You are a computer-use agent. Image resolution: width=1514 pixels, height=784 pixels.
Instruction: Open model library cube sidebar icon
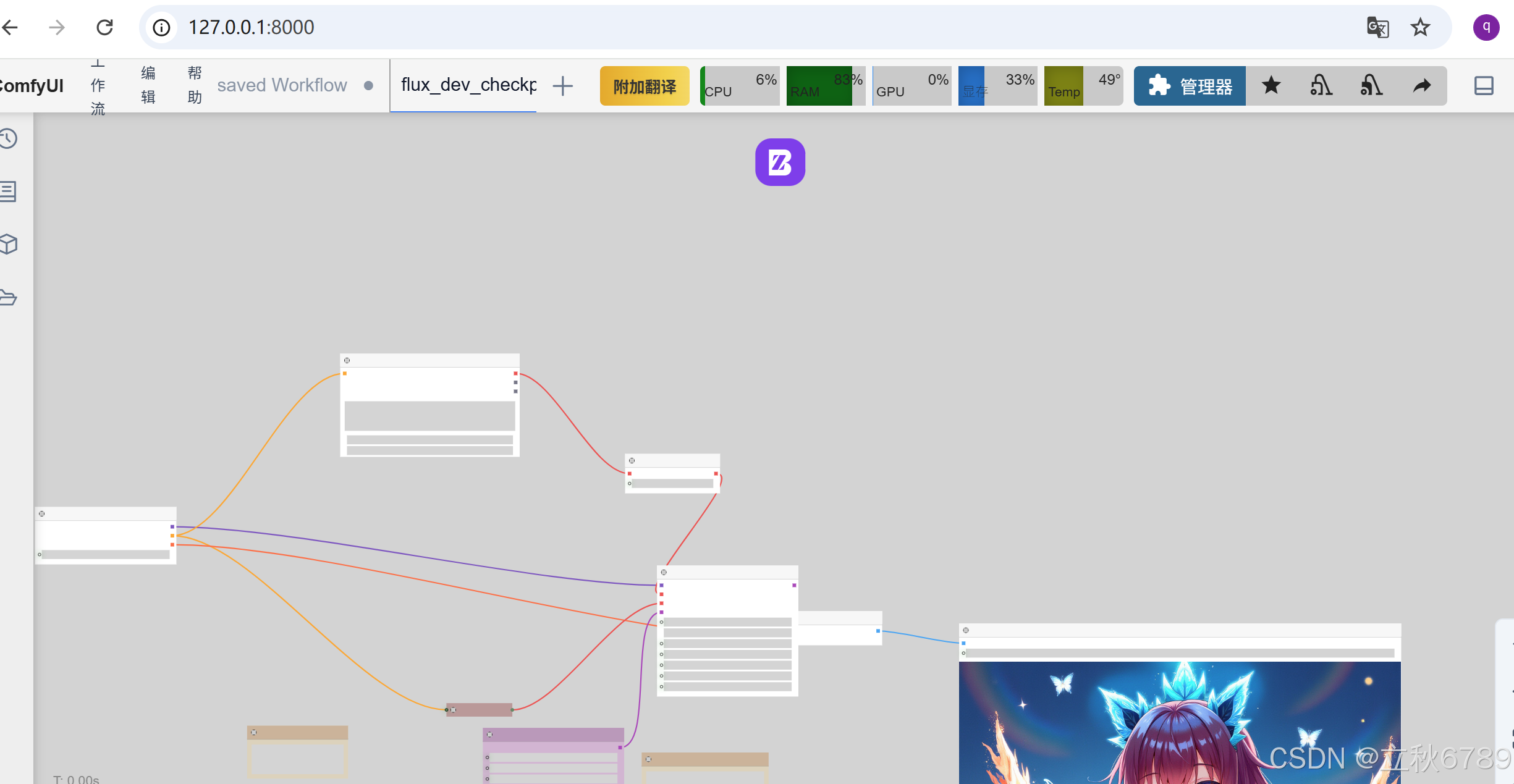9,245
